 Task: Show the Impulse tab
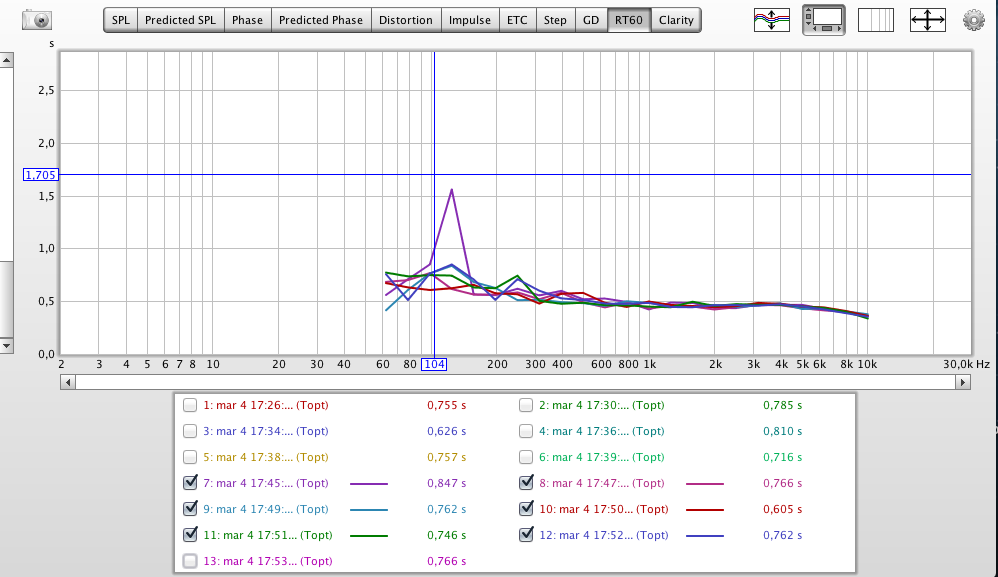coord(470,20)
